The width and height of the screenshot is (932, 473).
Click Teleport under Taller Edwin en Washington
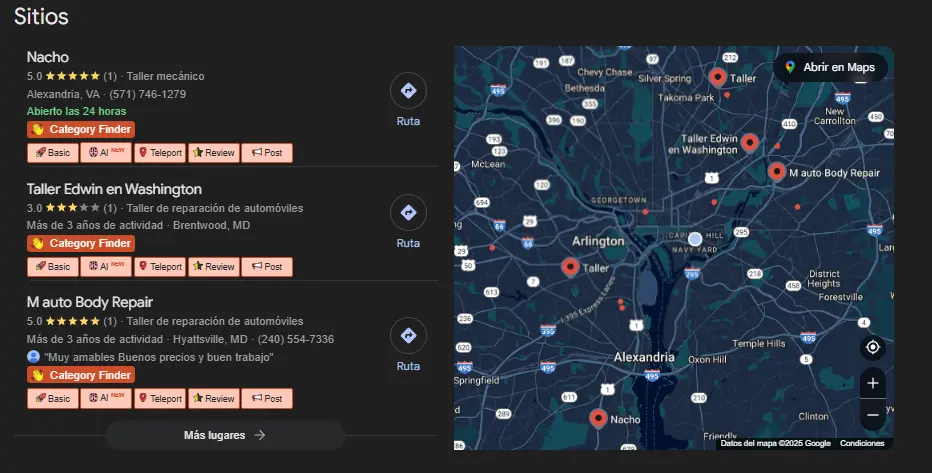(x=160, y=267)
